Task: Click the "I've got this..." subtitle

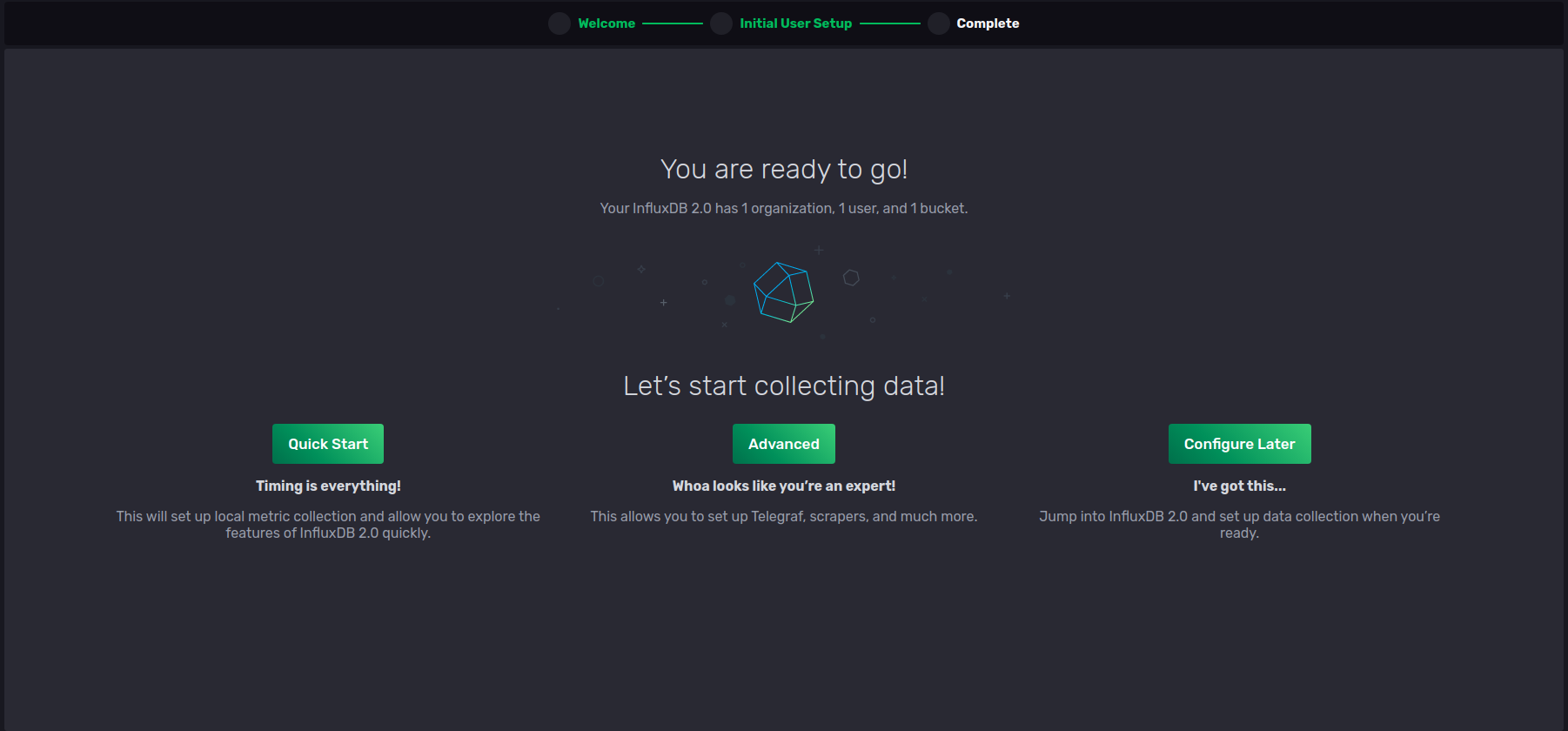Action: 1239,486
